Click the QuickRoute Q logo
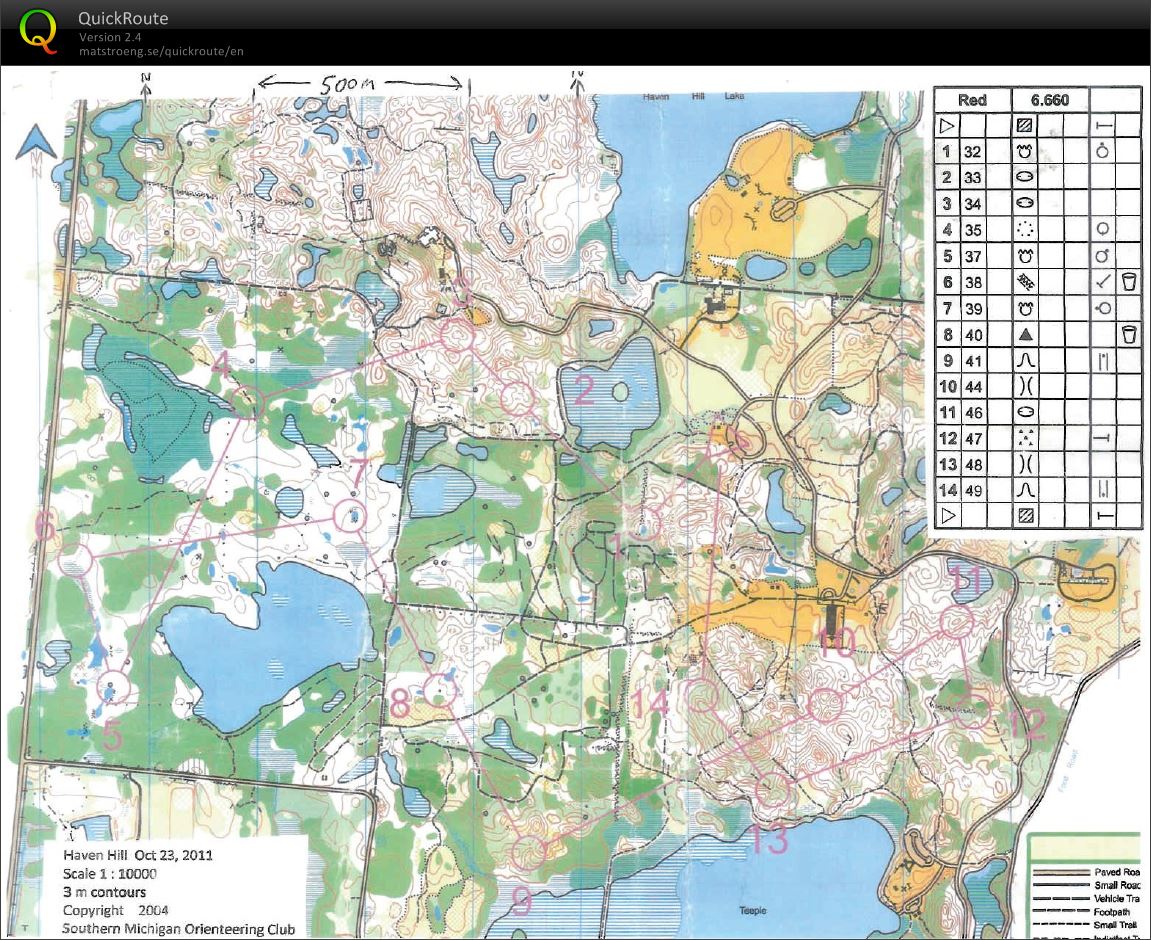1151x940 pixels. coord(39,30)
